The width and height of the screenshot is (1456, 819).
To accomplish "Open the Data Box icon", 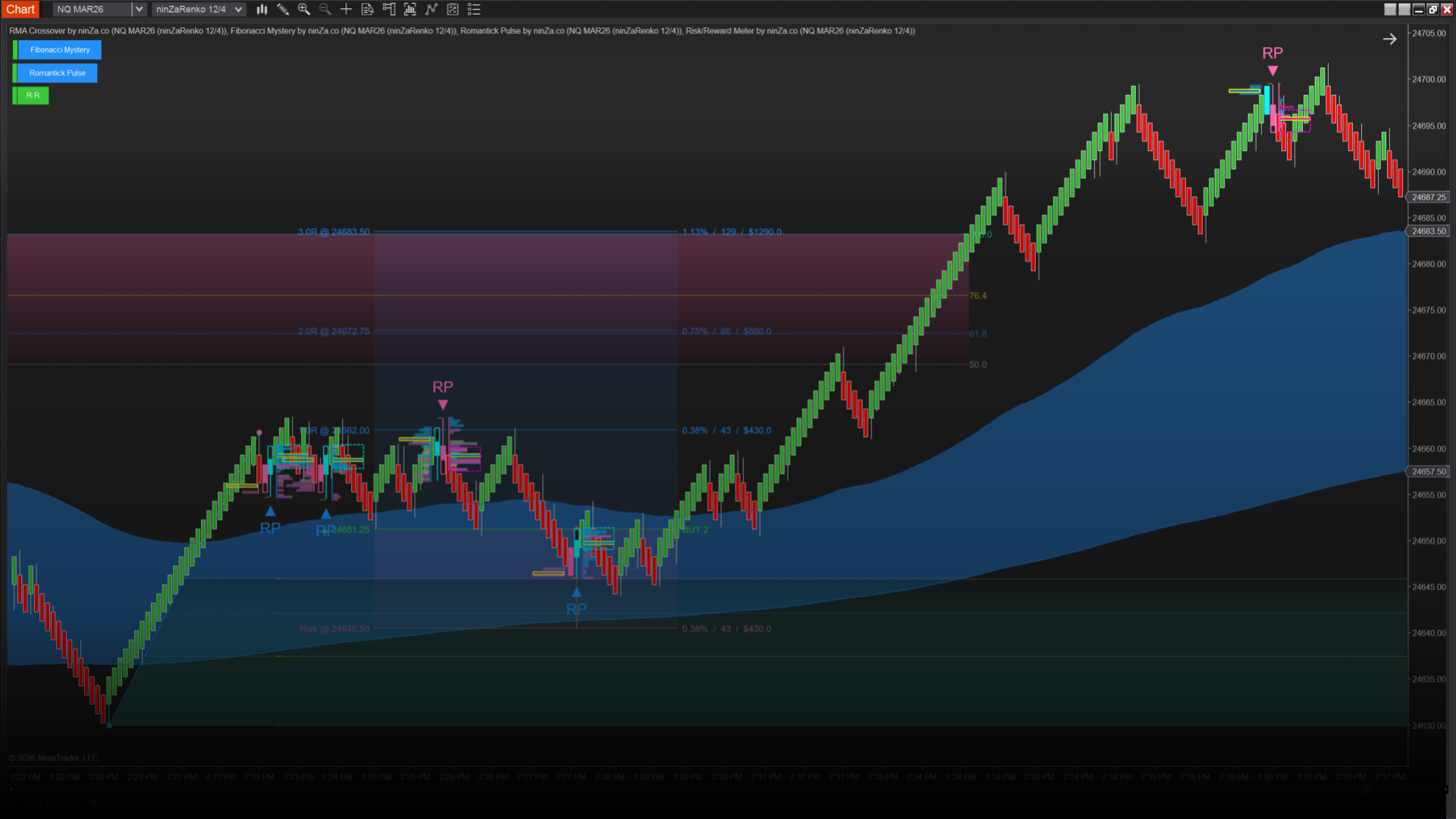I will 368,9.
